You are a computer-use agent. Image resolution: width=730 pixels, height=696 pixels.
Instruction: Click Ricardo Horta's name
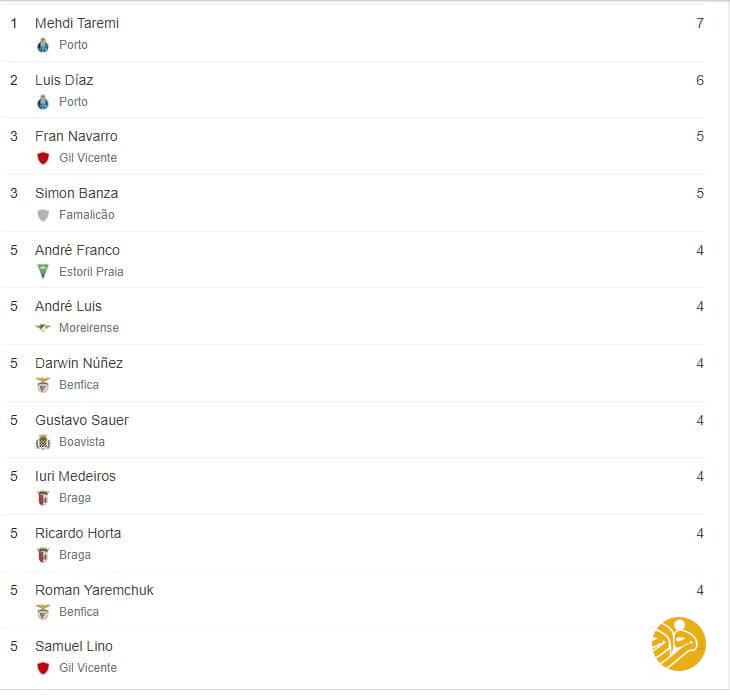click(x=78, y=533)
